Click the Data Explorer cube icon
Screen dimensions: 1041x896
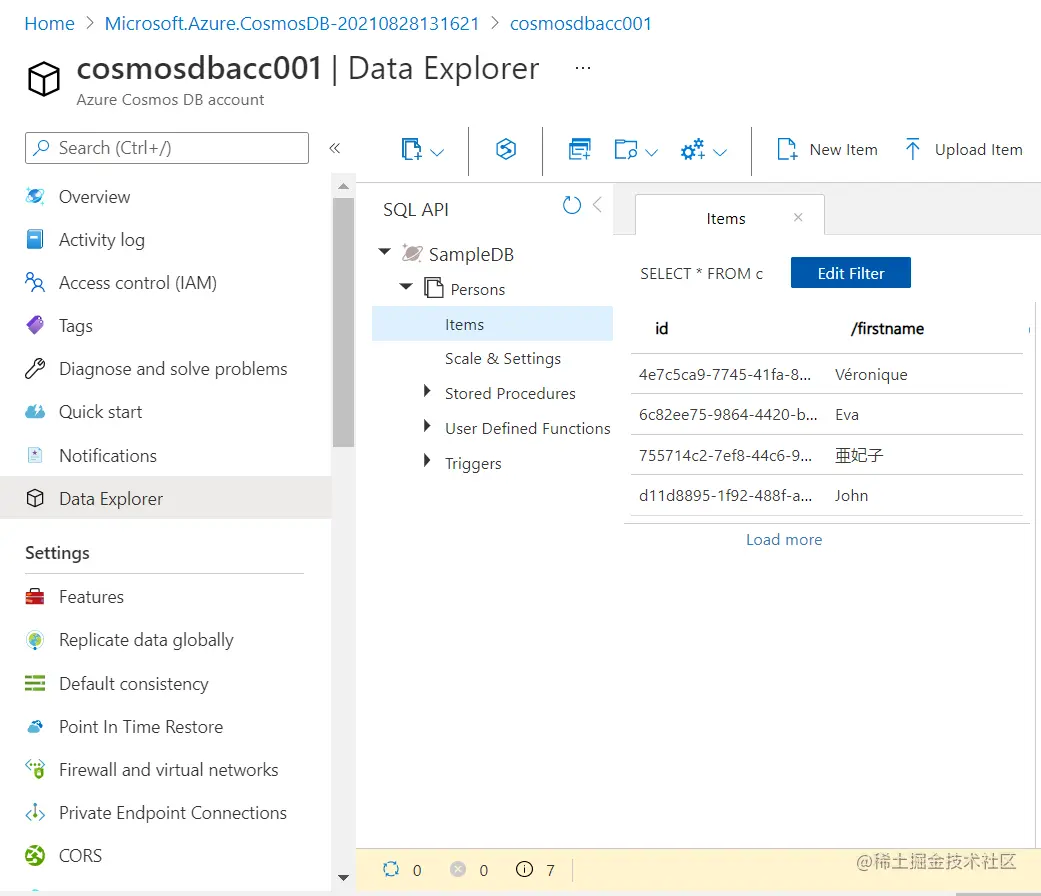[36, 499]
